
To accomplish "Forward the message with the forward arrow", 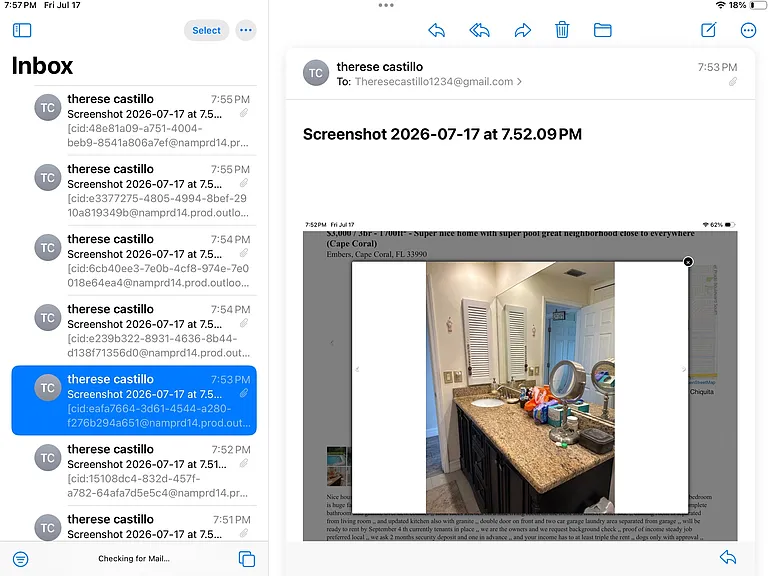I will (523, 30).
